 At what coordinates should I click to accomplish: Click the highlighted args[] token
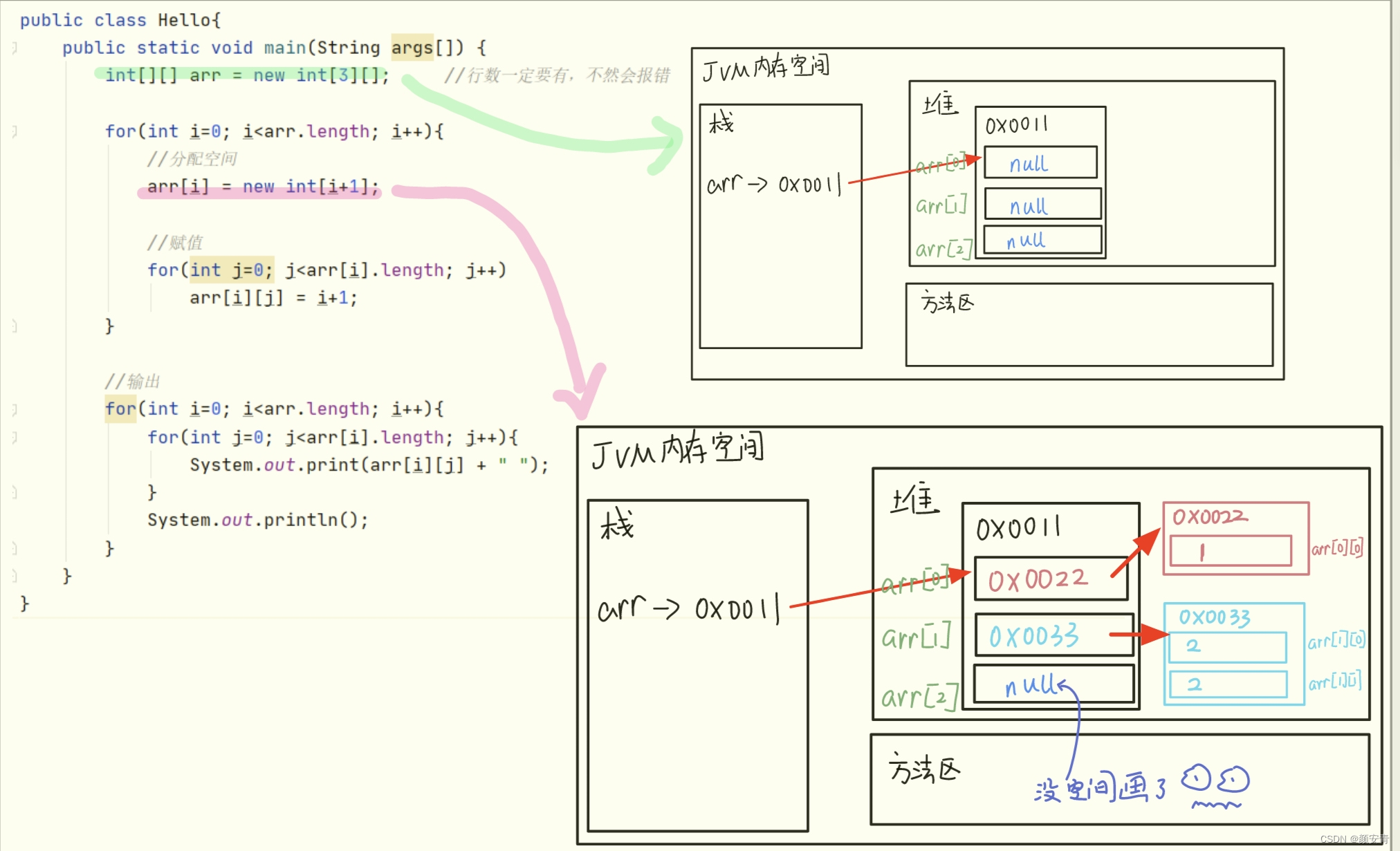pos(413,47)
